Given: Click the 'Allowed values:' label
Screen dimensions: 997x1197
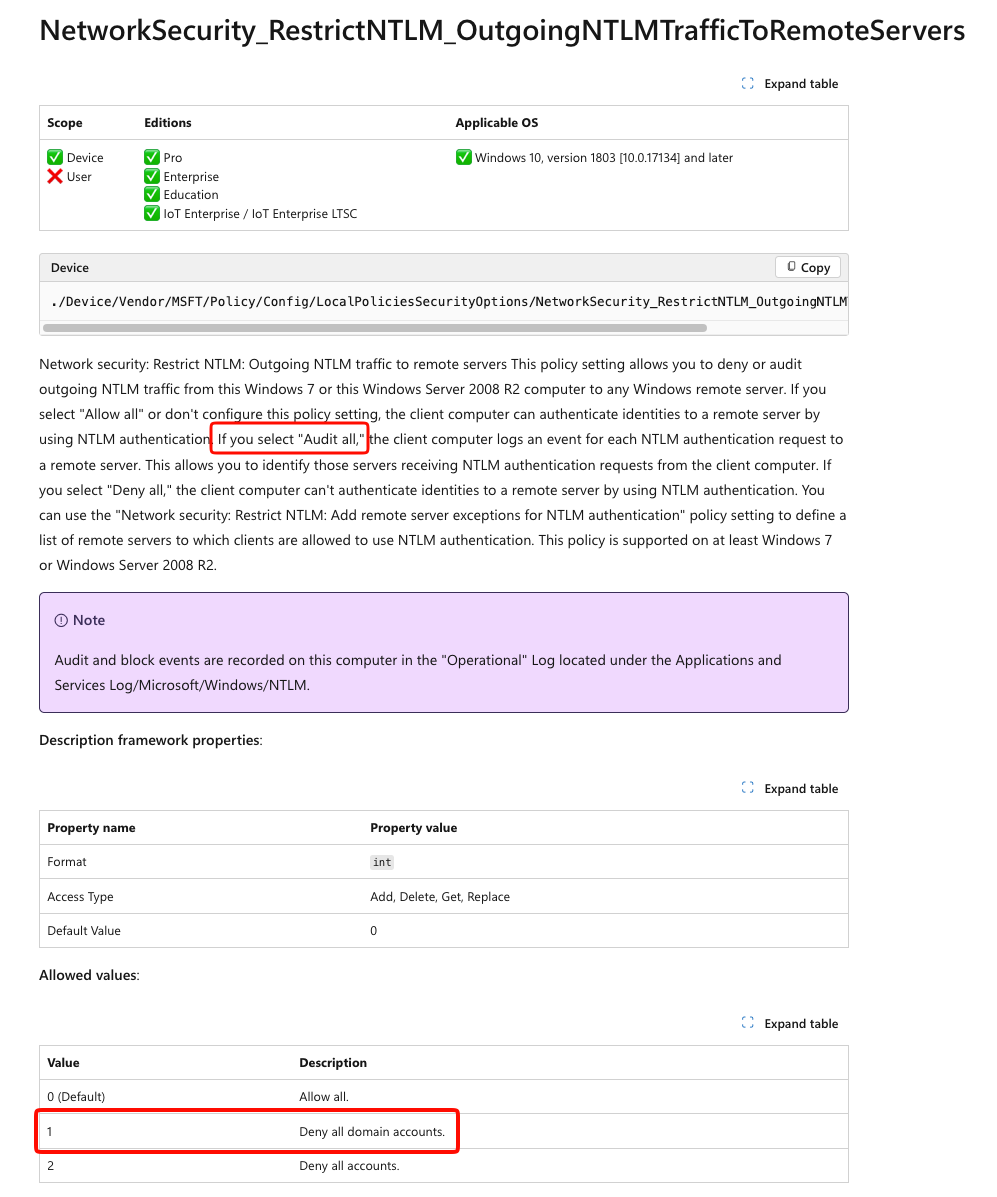Looking at the screenshot, I should pyautogui.click(x=89, y=976).
